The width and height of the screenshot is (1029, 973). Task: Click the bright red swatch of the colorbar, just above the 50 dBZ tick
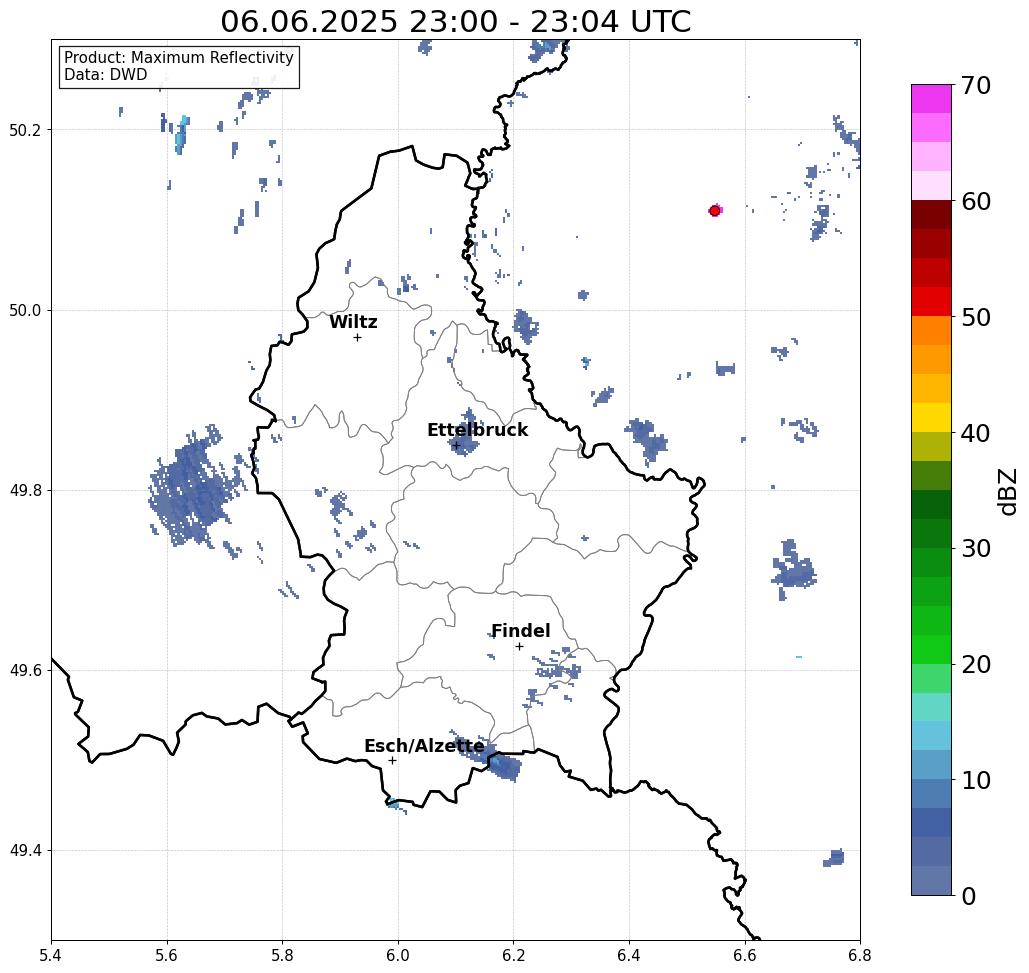[x=931, y=301]
